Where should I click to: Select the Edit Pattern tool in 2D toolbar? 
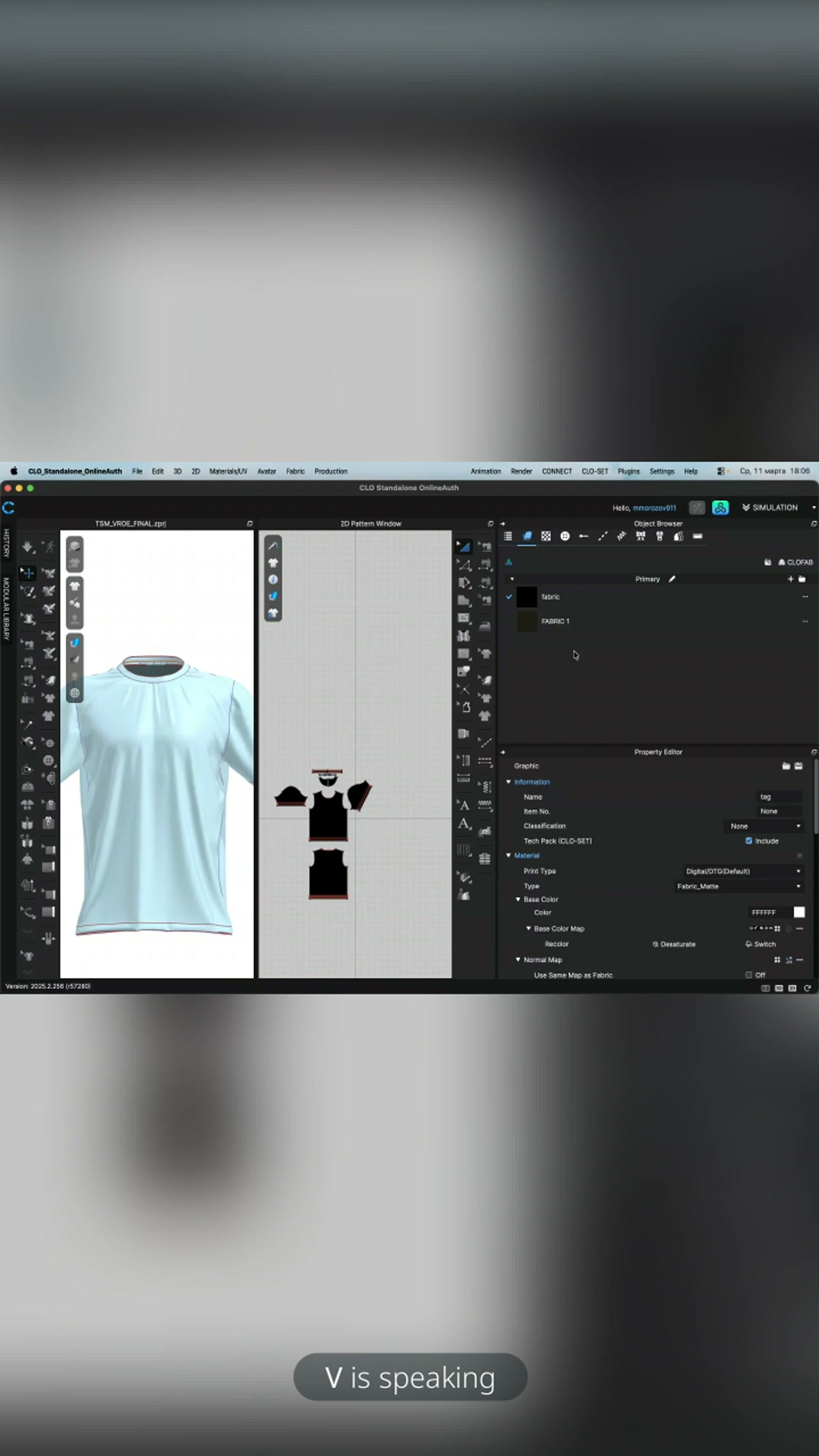[463, 546]
